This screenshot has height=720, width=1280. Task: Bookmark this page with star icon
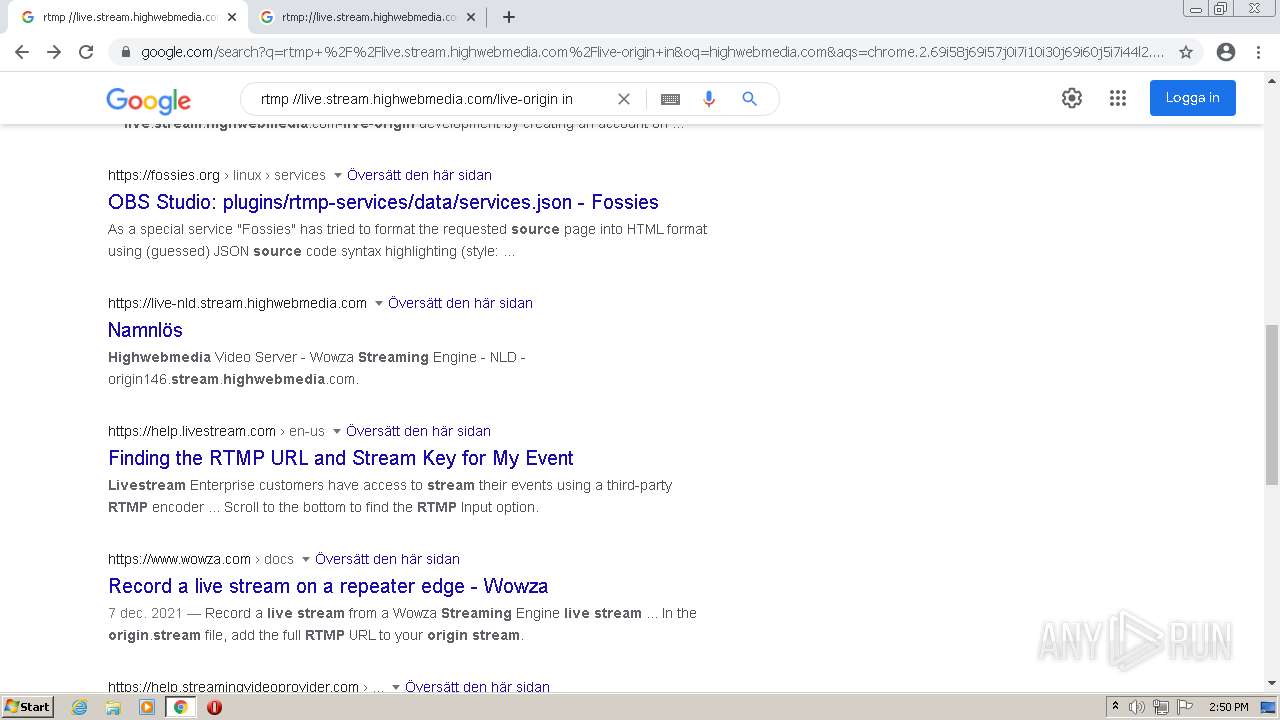1186,52
